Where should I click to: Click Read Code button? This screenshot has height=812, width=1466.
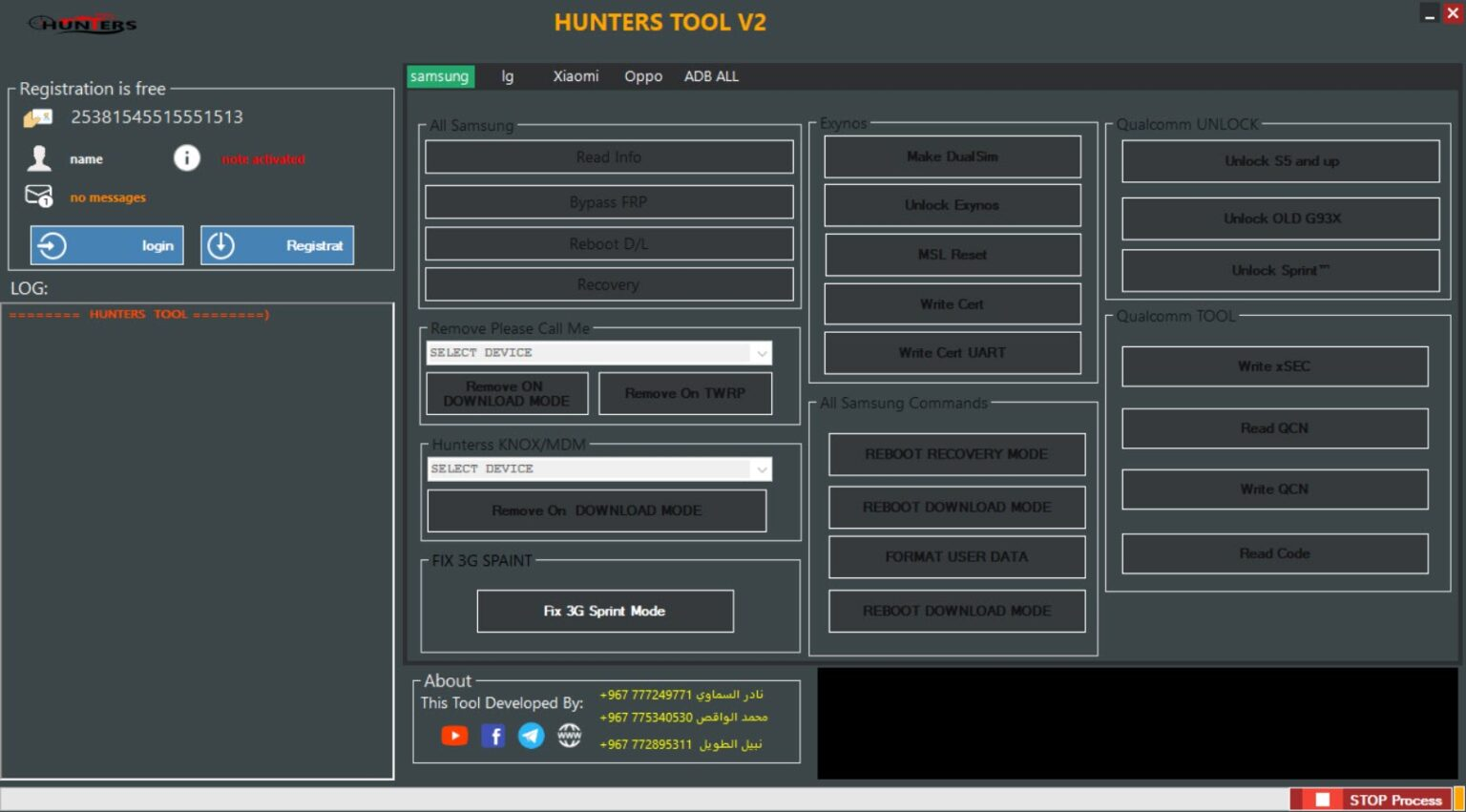[x=1275, y=553]
